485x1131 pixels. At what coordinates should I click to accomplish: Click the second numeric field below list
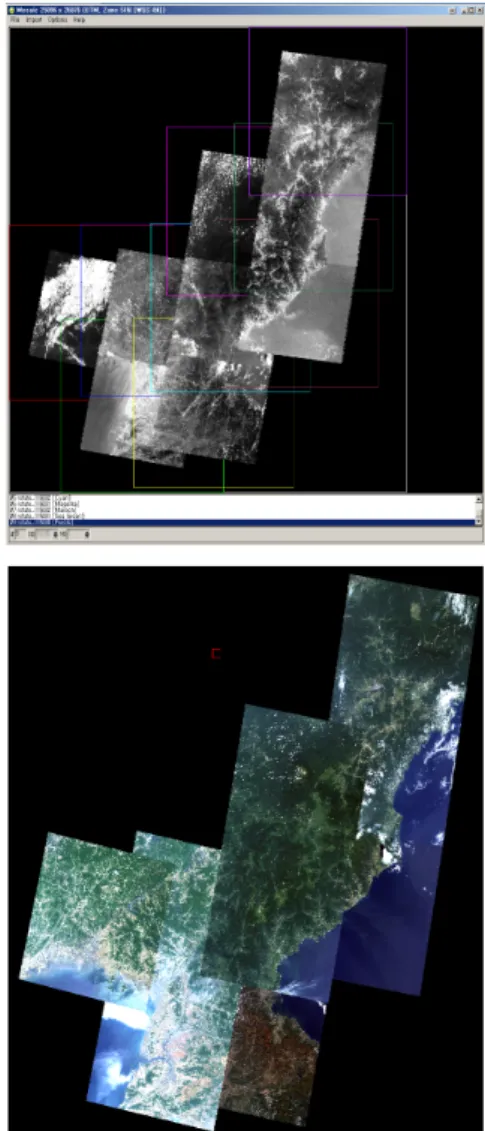tap(47, 534)
